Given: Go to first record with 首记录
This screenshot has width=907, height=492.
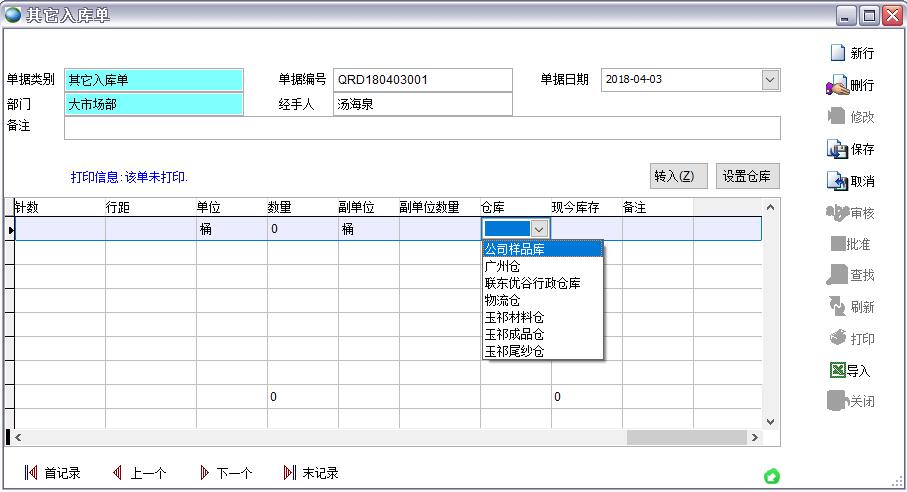Looking at the screenshot, I should pyautogui.click(x=31, y=473).
